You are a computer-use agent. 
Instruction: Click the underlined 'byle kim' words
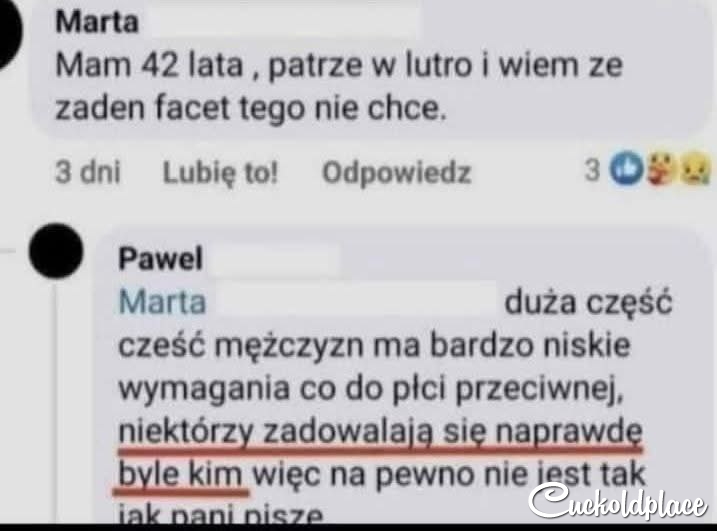(x=180, y=474)
